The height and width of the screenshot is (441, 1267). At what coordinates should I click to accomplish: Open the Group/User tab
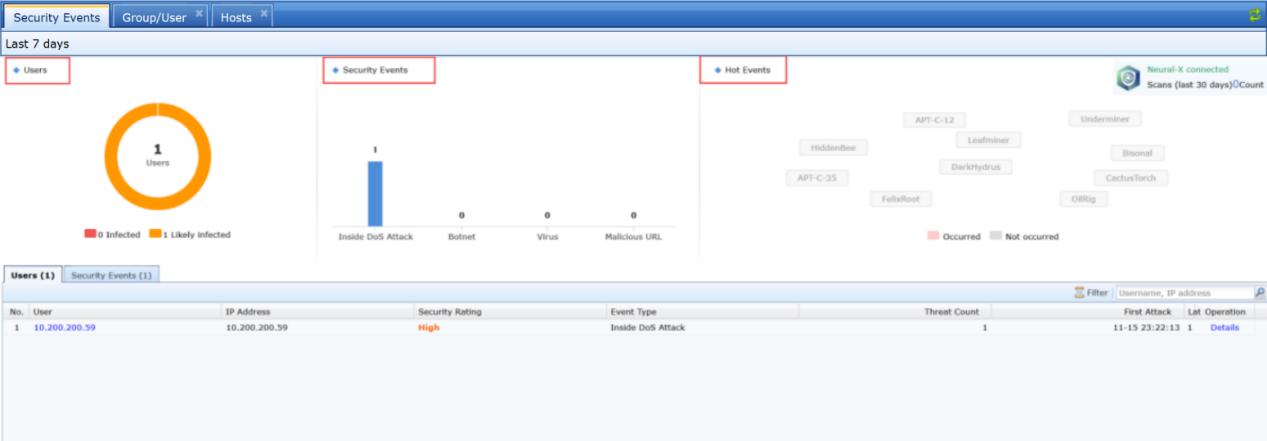pos(154,17)
